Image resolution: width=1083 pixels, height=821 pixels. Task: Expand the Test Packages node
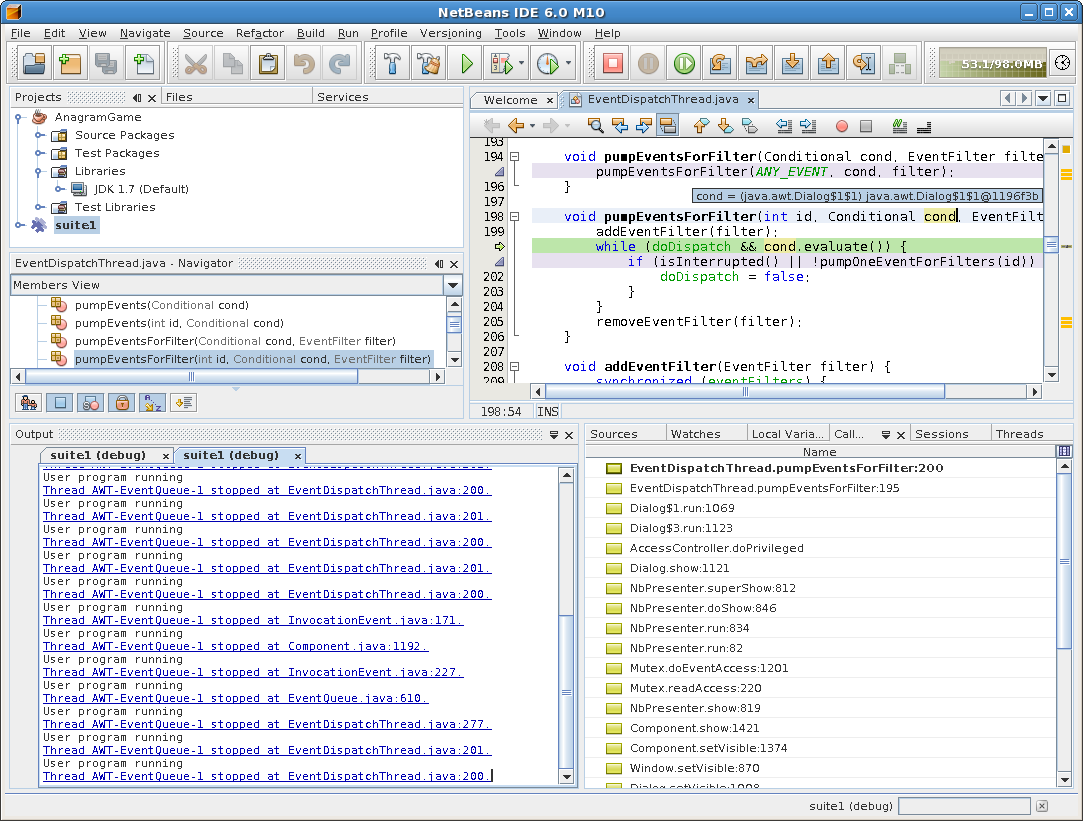39,153
